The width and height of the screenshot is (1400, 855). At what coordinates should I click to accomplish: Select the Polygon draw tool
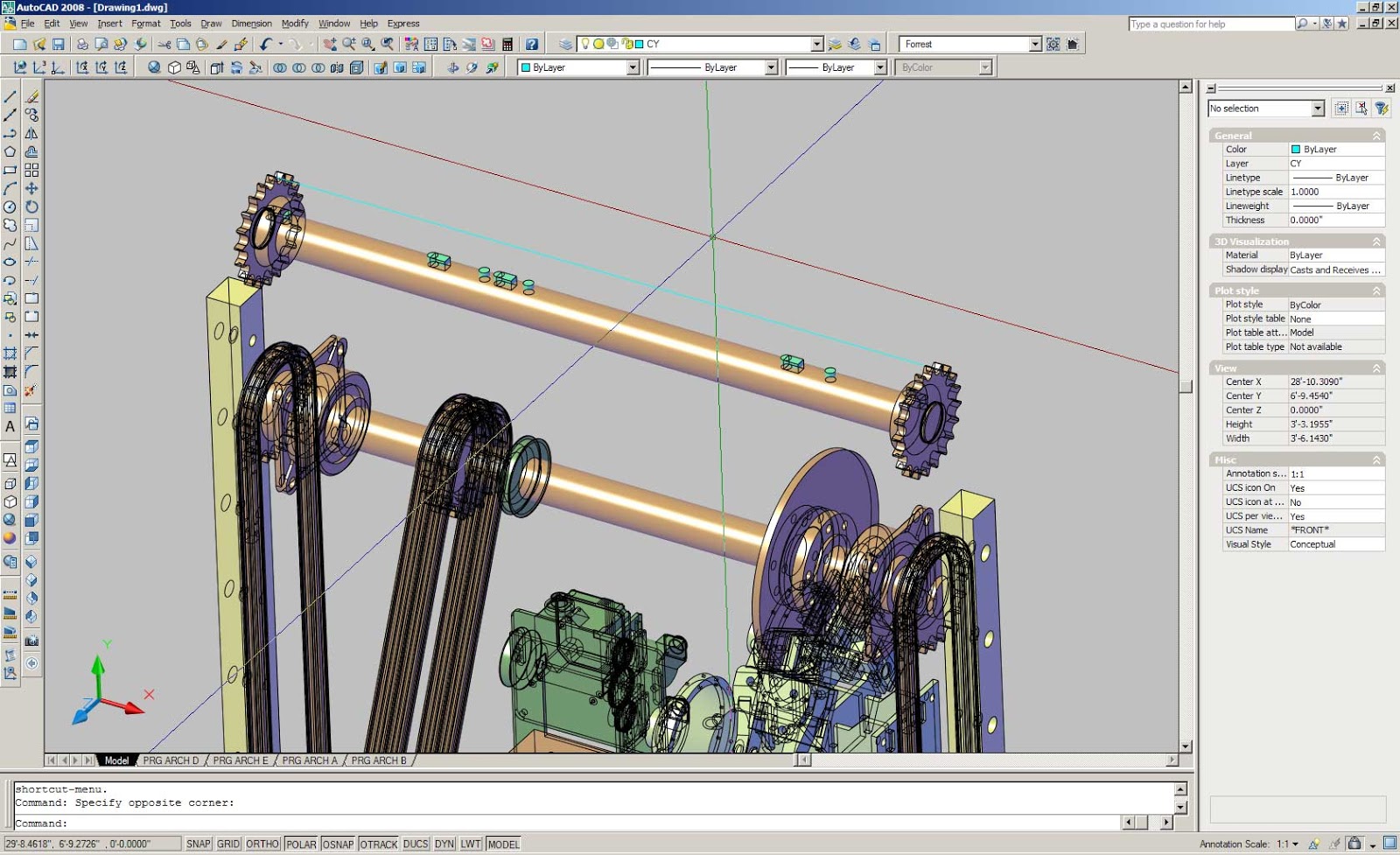(x=10, y=152)
